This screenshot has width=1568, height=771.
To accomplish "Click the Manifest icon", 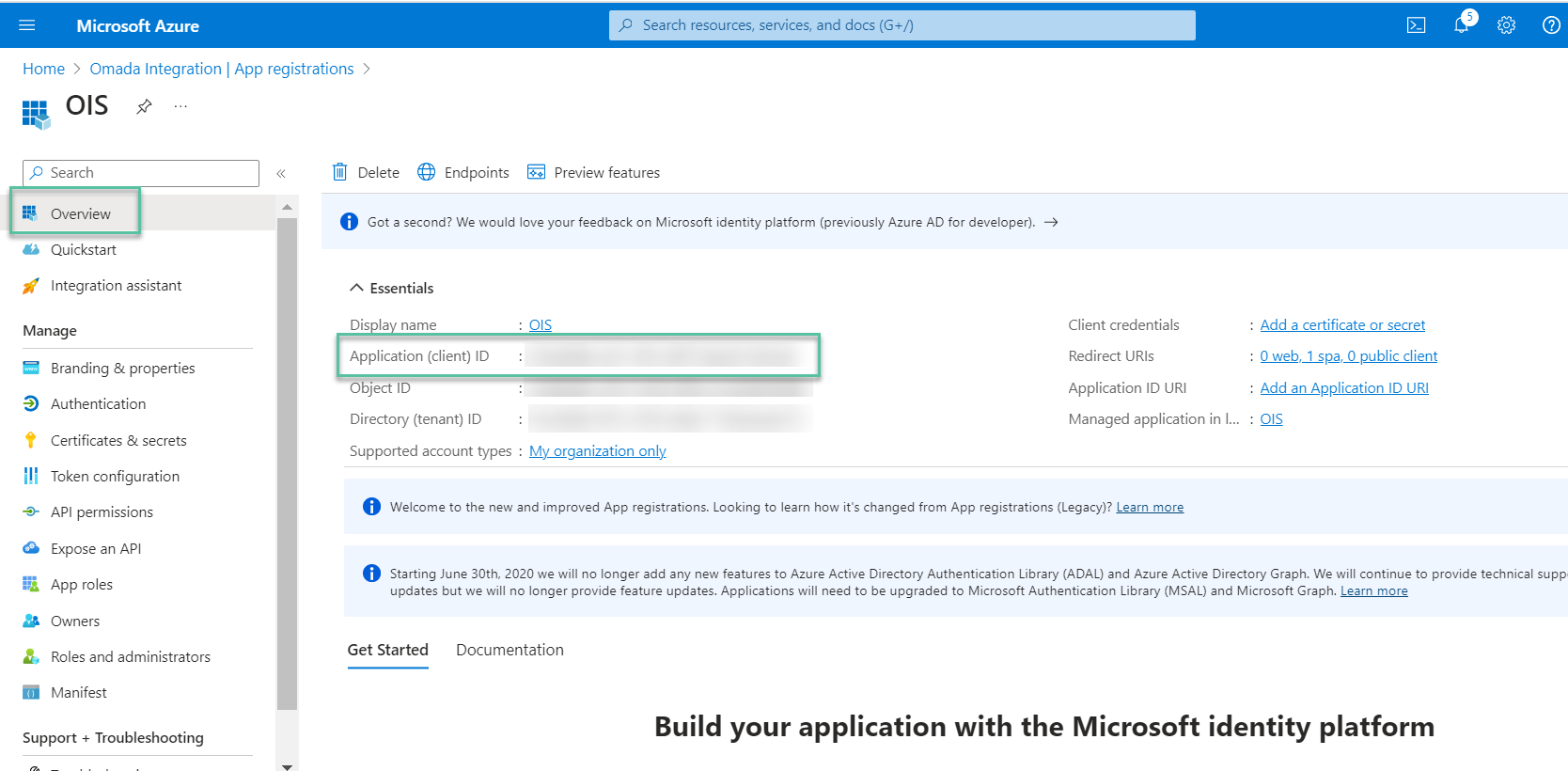I will (31, 693).
